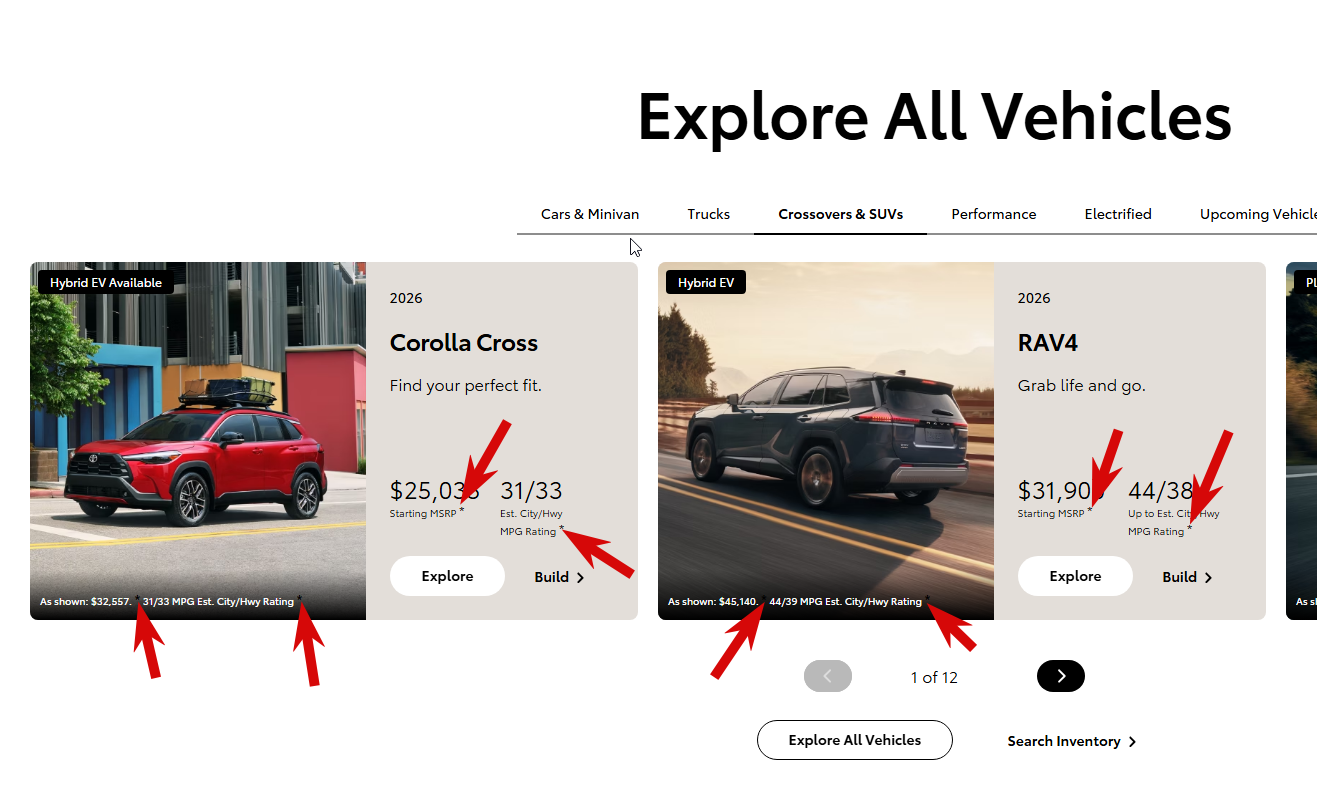Click Explore button for RAV4
Screen dimensions: 1317x800
1075,576
